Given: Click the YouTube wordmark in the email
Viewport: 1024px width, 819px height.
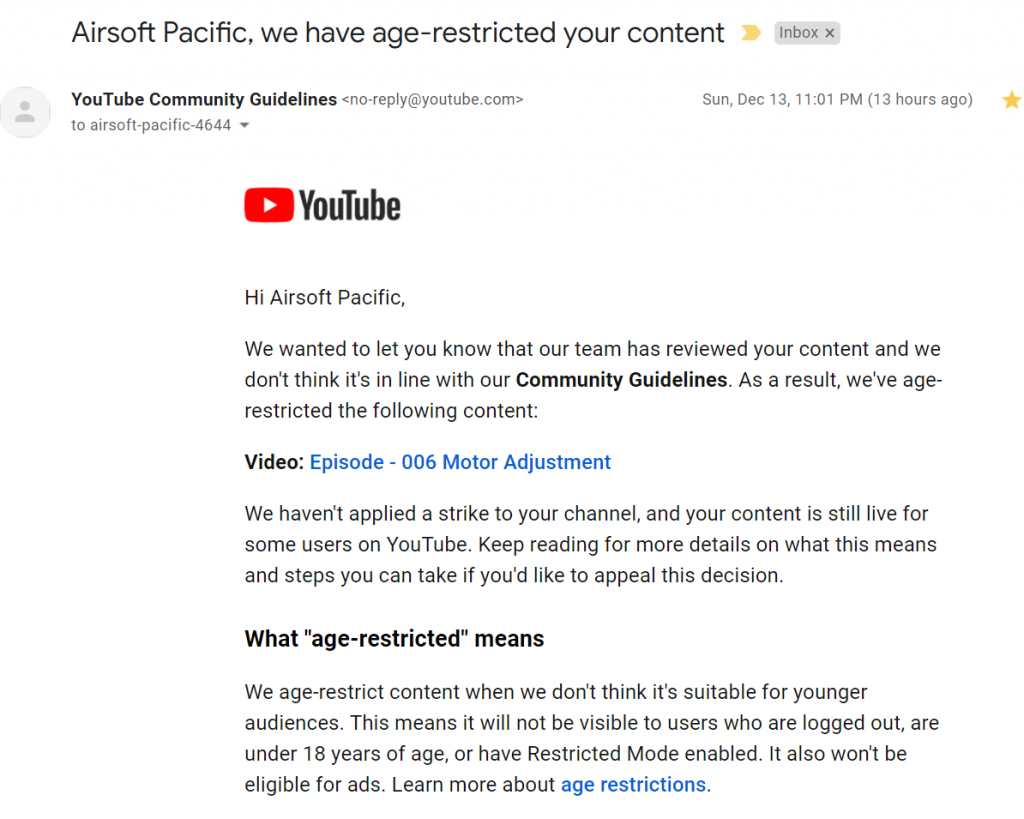Looking at the screenshot, I should point(350,206).
